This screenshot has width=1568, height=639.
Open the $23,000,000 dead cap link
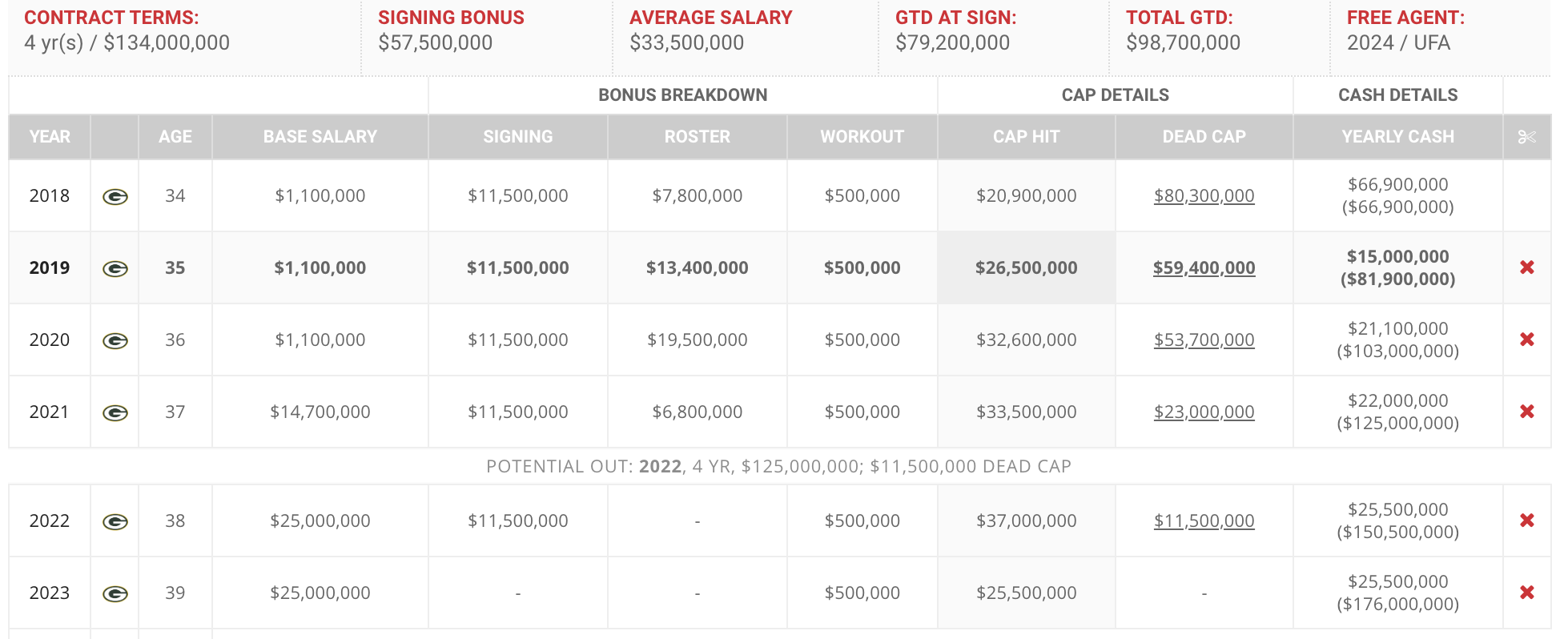click(x=1204, y=412)
